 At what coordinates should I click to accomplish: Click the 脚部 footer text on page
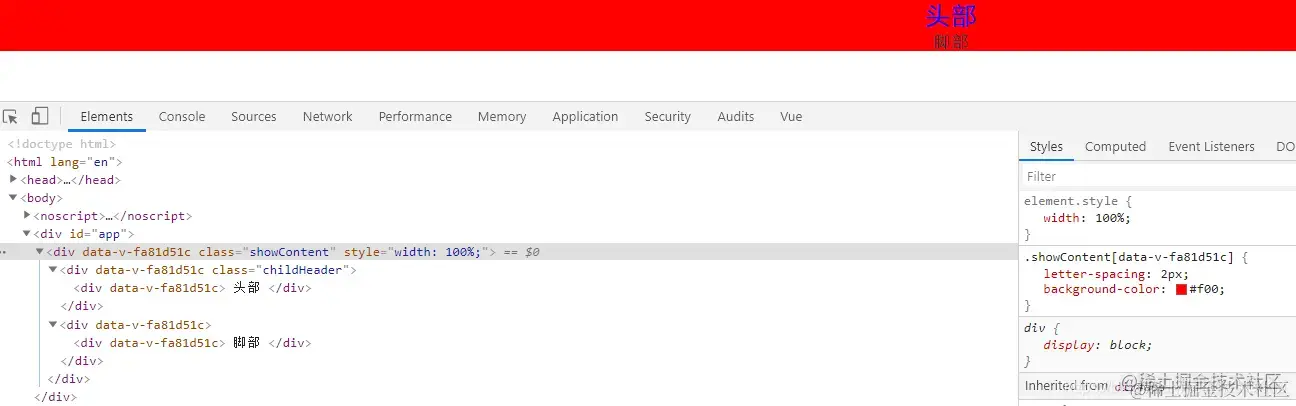(951, 42)
